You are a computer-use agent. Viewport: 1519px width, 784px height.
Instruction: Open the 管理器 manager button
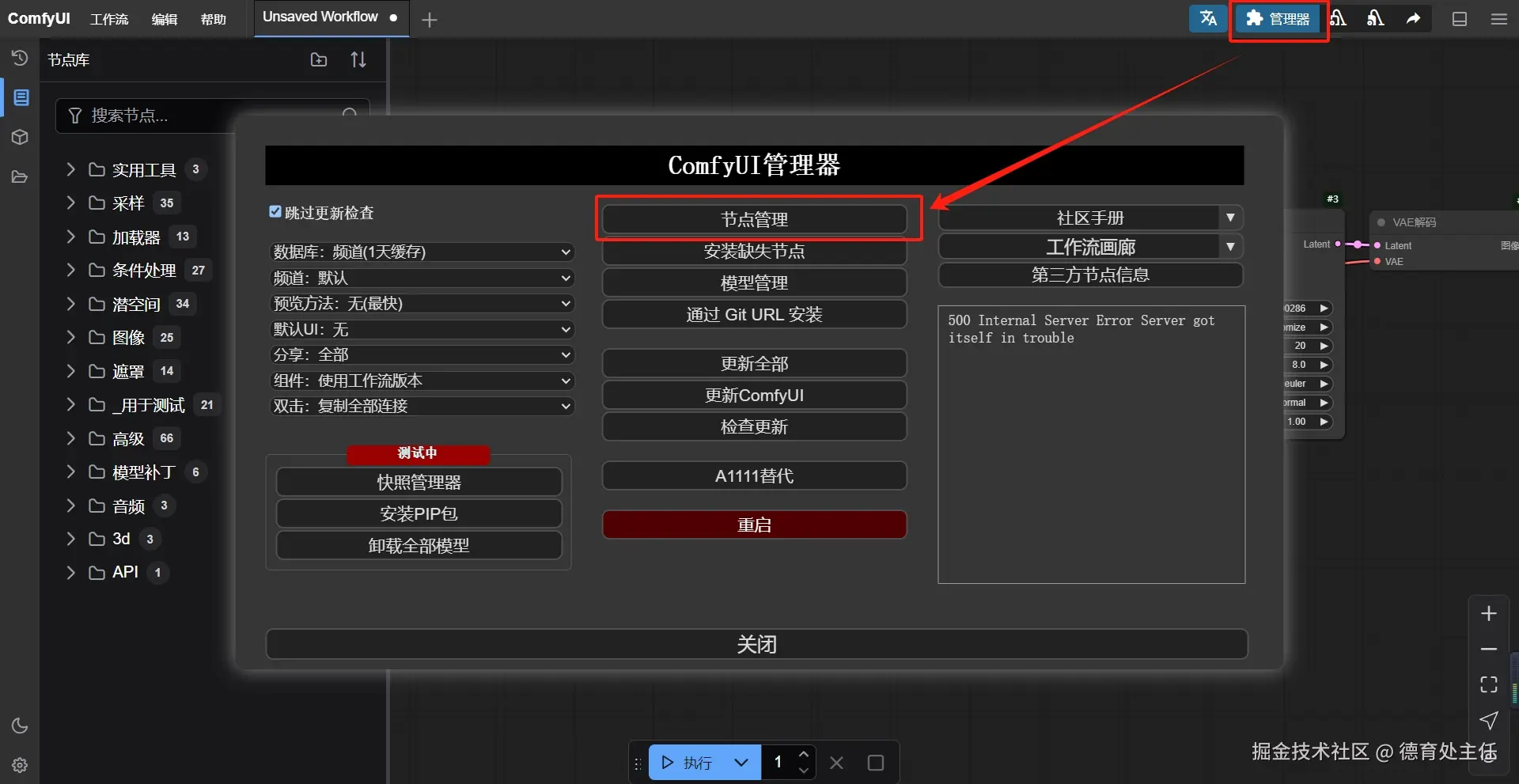[1278, 18]
